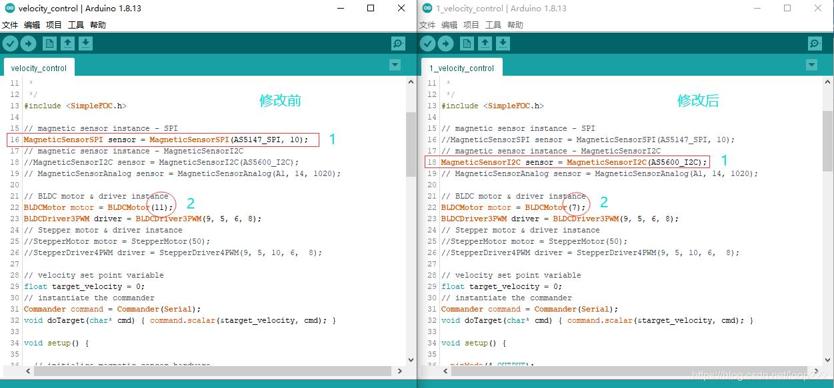Select the 1_velocity_control sketch tab
This screenshot has width=834, height=388.
pos(462,68)
